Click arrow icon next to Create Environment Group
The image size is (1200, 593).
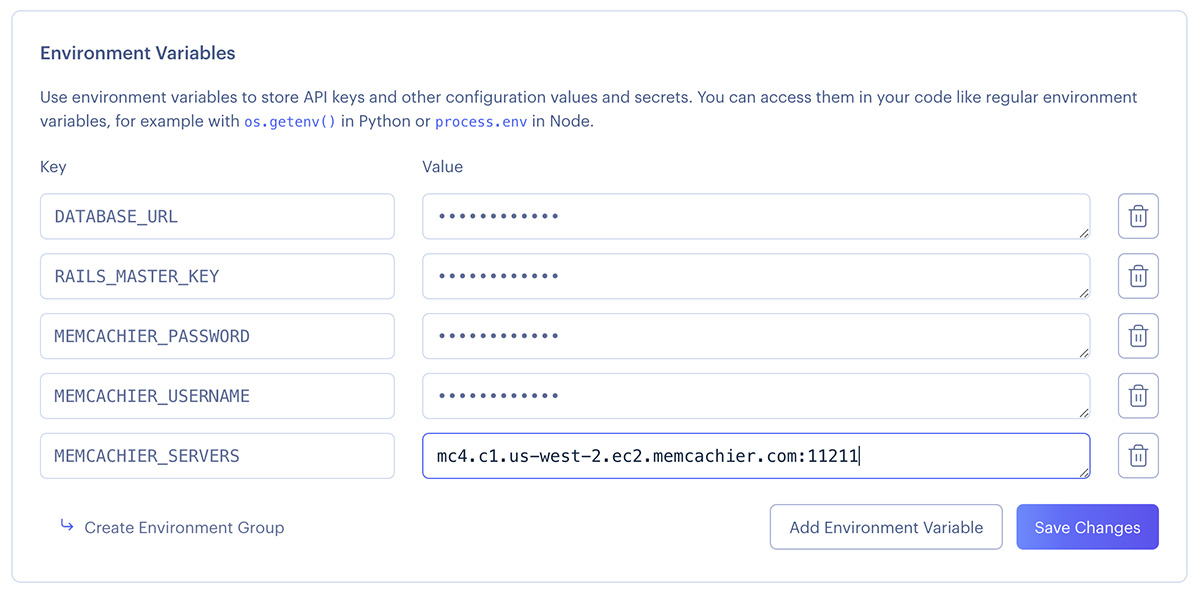pyautogui.click(x=67, y=526)
